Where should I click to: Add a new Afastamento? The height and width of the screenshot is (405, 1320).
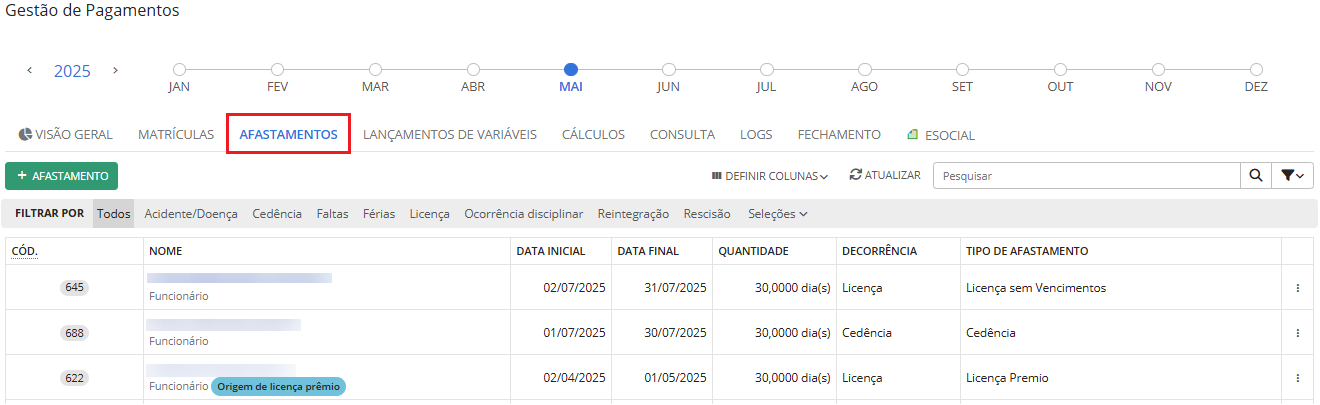point(62,176)
